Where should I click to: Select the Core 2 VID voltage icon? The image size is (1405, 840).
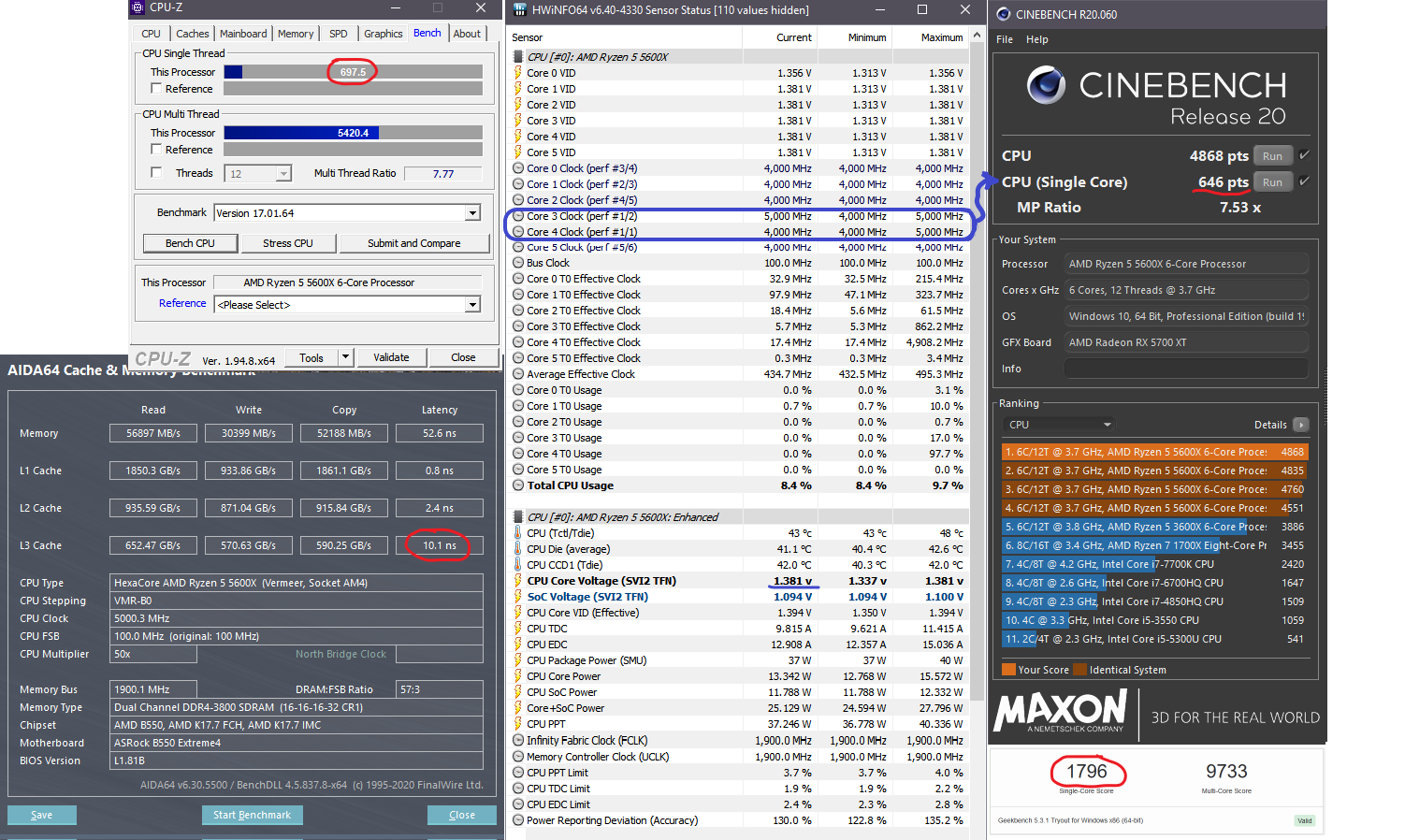pos(518,105)
